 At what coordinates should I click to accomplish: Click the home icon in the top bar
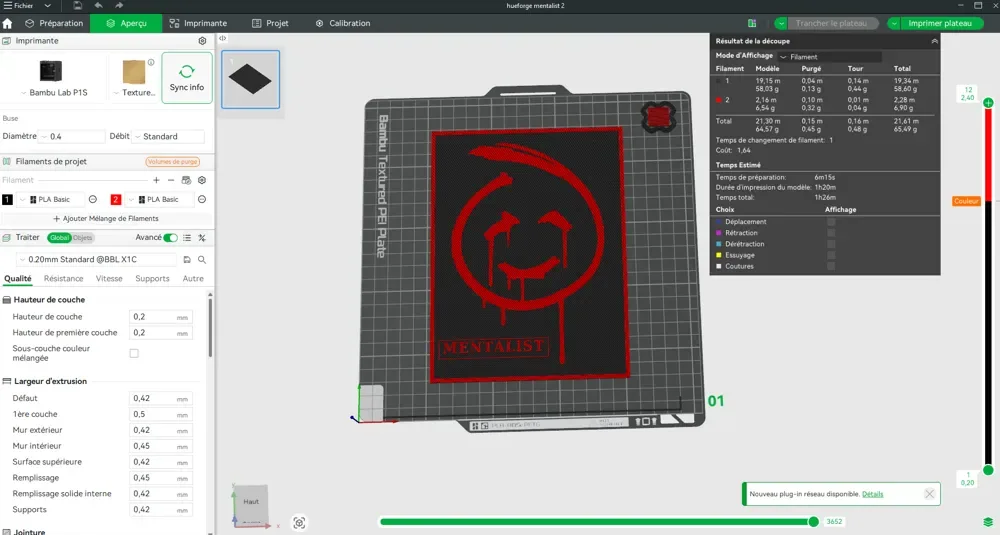[x=8, y=24]
